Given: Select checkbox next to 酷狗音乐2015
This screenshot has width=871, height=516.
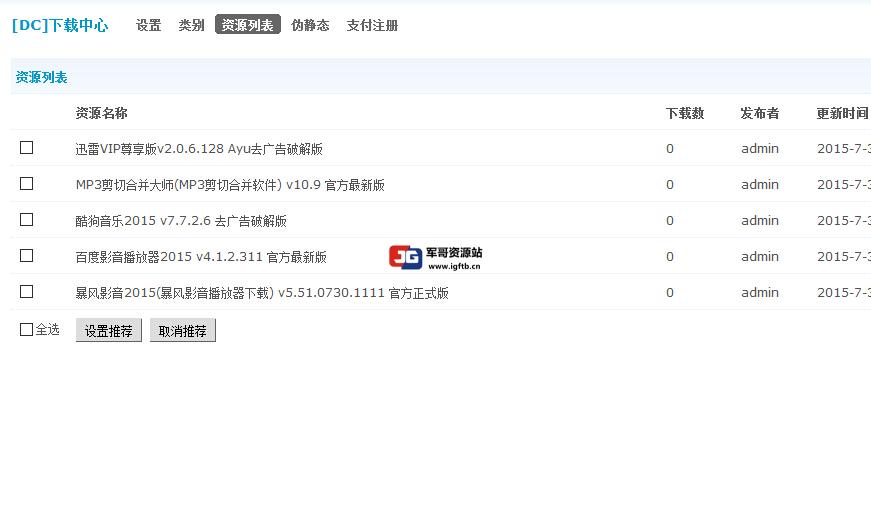Looking at the screenshot, I should pos(26,220).
